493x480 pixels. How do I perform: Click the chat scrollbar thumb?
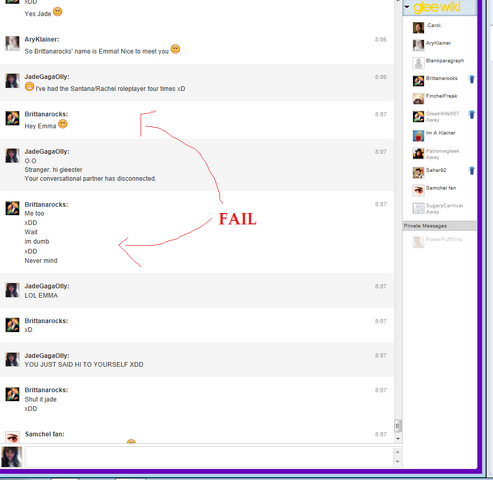(x=398, y=426)
